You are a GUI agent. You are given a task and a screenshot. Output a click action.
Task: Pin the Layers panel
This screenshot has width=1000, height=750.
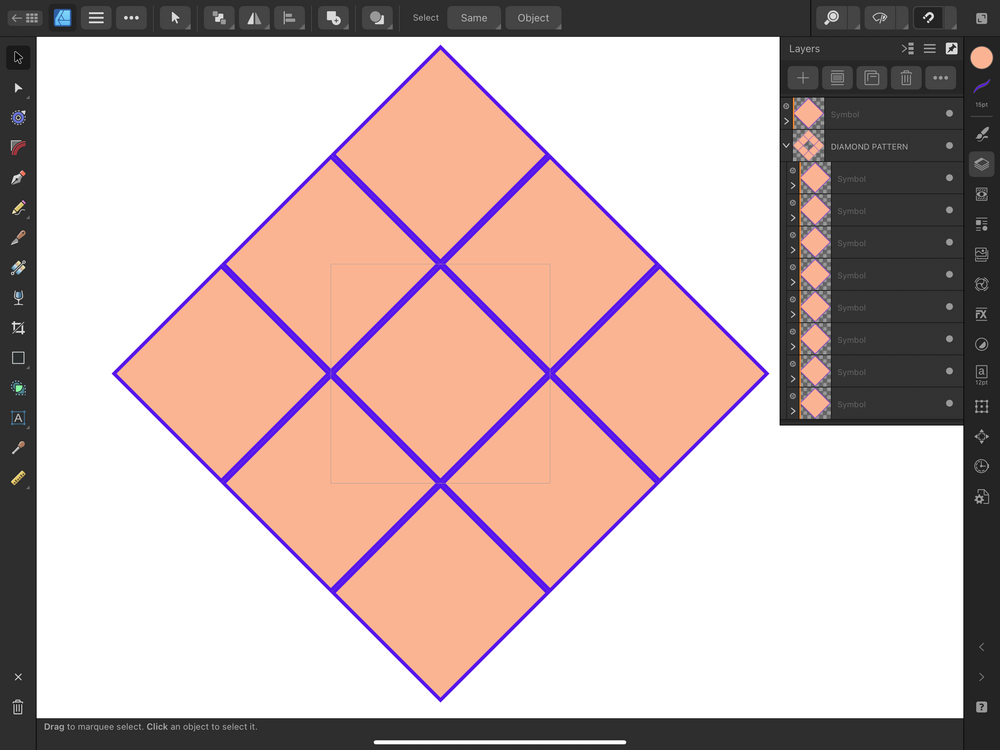(x=951, y=48)
